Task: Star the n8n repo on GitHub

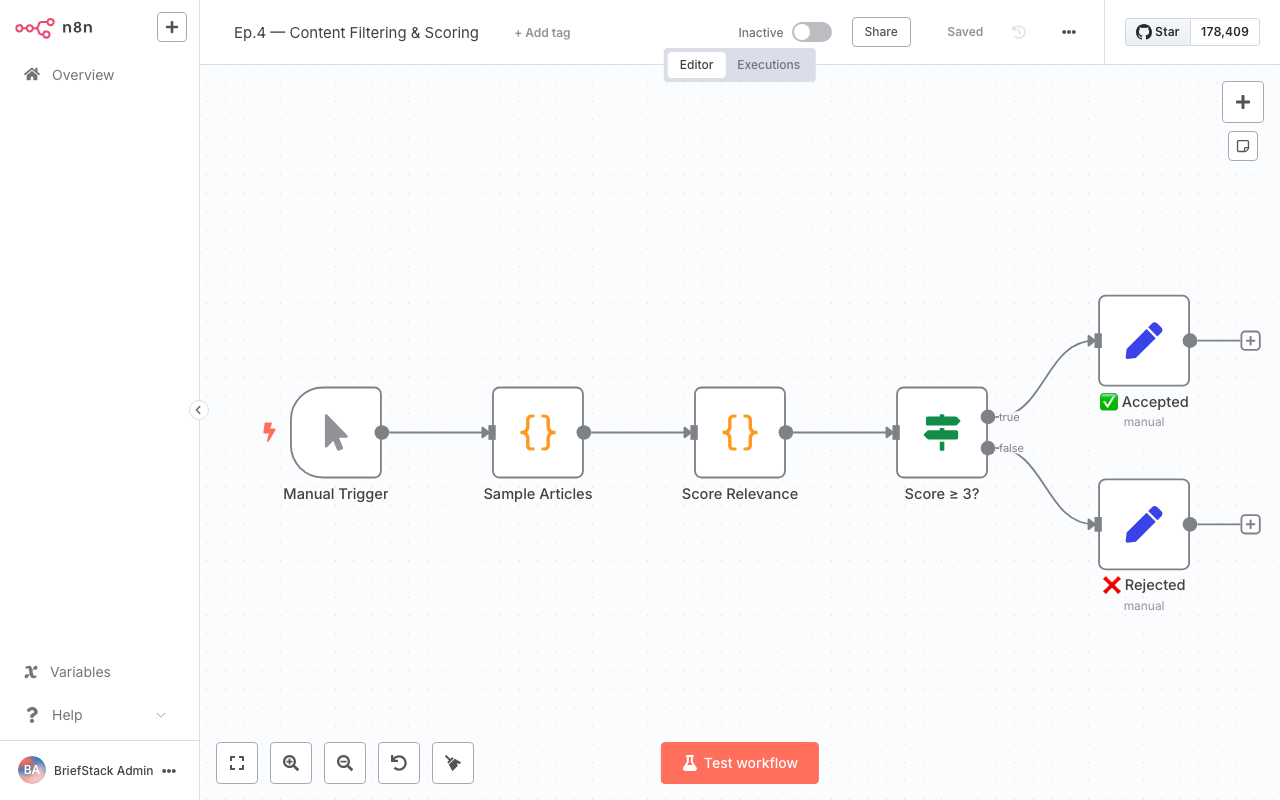Action: tap(1157, 31)
